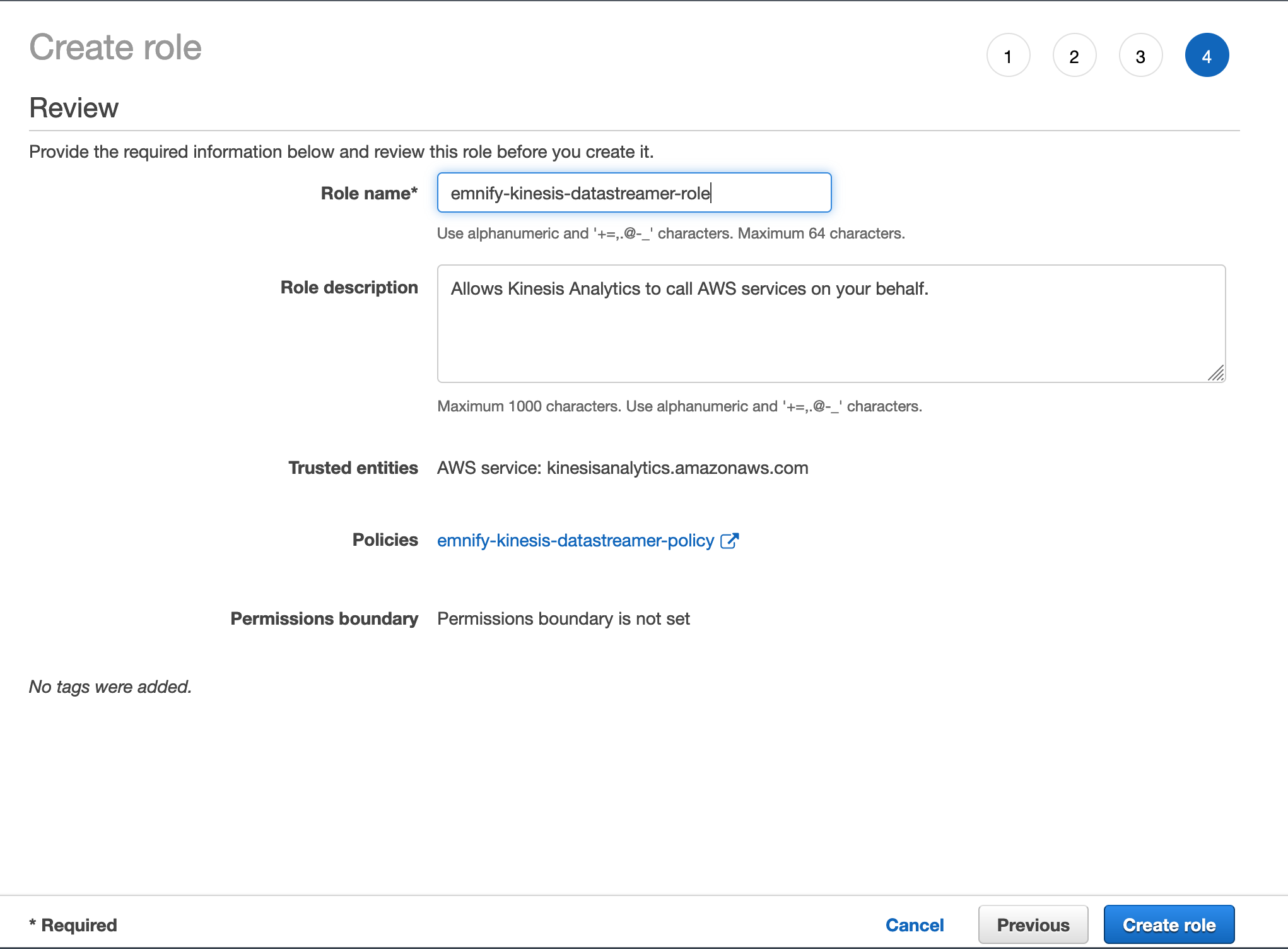Click the Create role button

pos(1169,925)
